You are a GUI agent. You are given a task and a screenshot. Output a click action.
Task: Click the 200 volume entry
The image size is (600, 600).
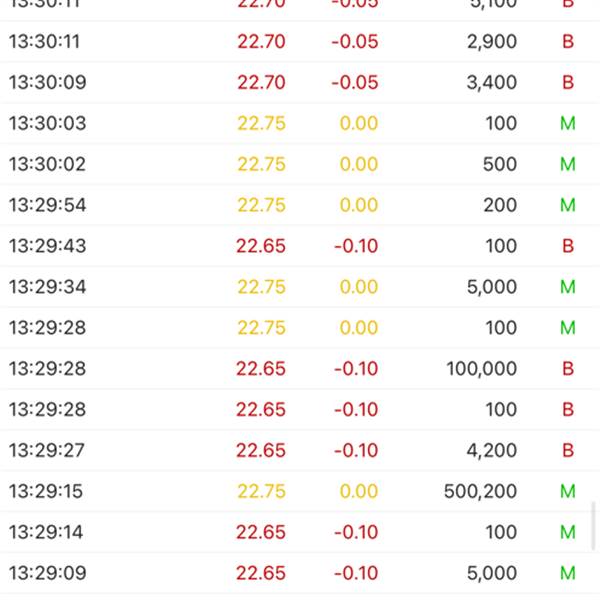coord(499,205)
